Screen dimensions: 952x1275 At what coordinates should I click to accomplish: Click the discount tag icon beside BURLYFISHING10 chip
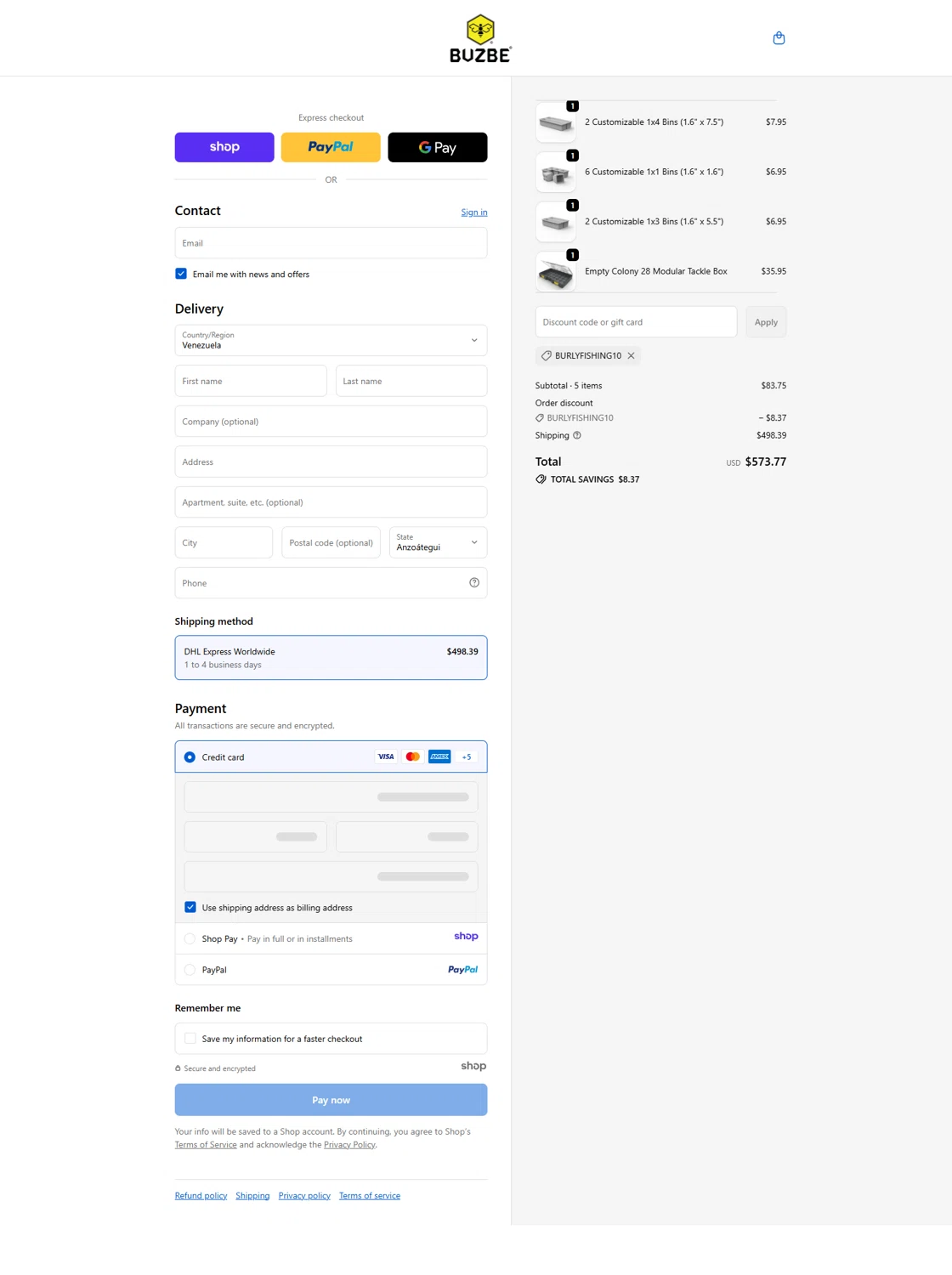(547, 356)
